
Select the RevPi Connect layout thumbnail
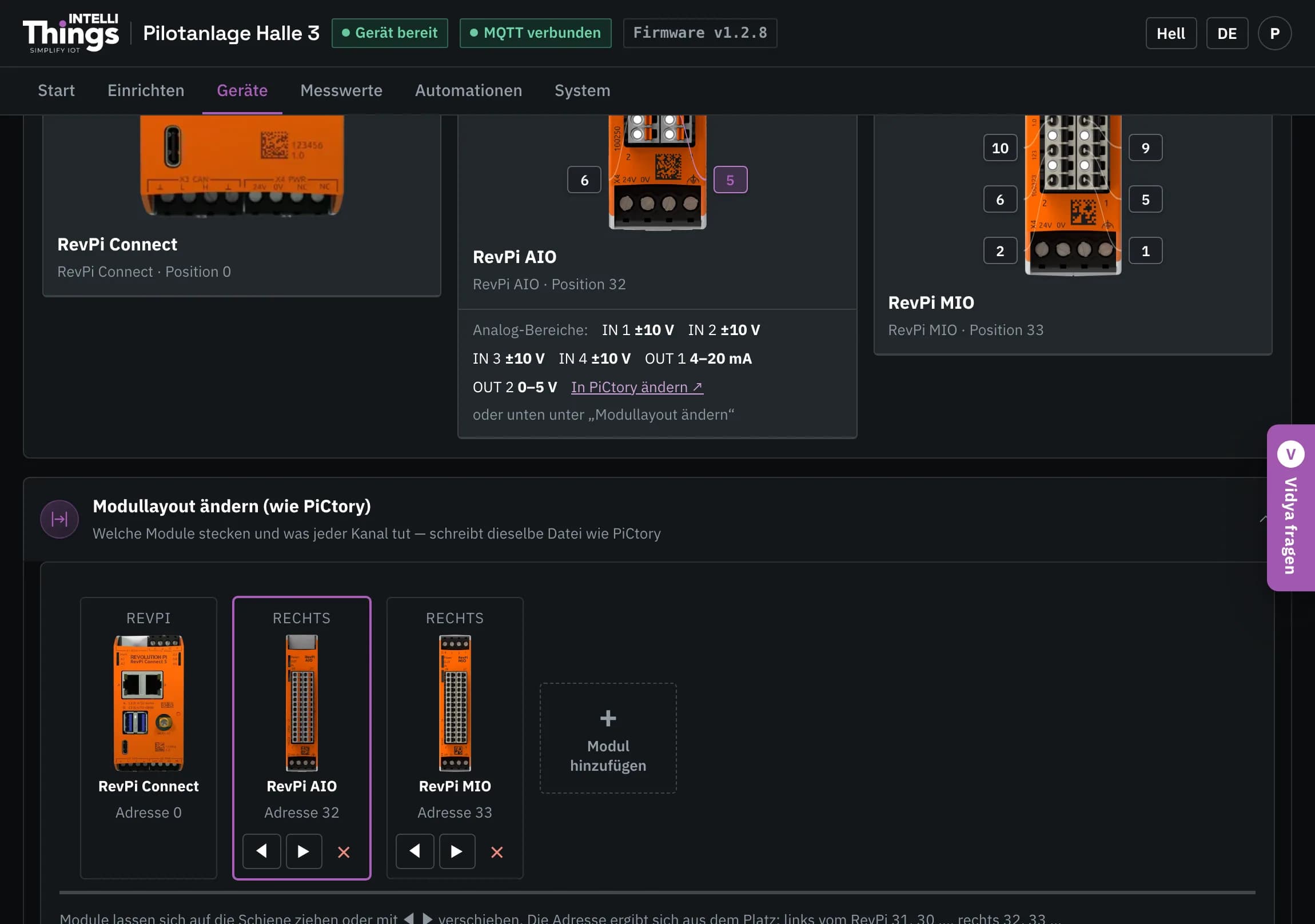148,703
